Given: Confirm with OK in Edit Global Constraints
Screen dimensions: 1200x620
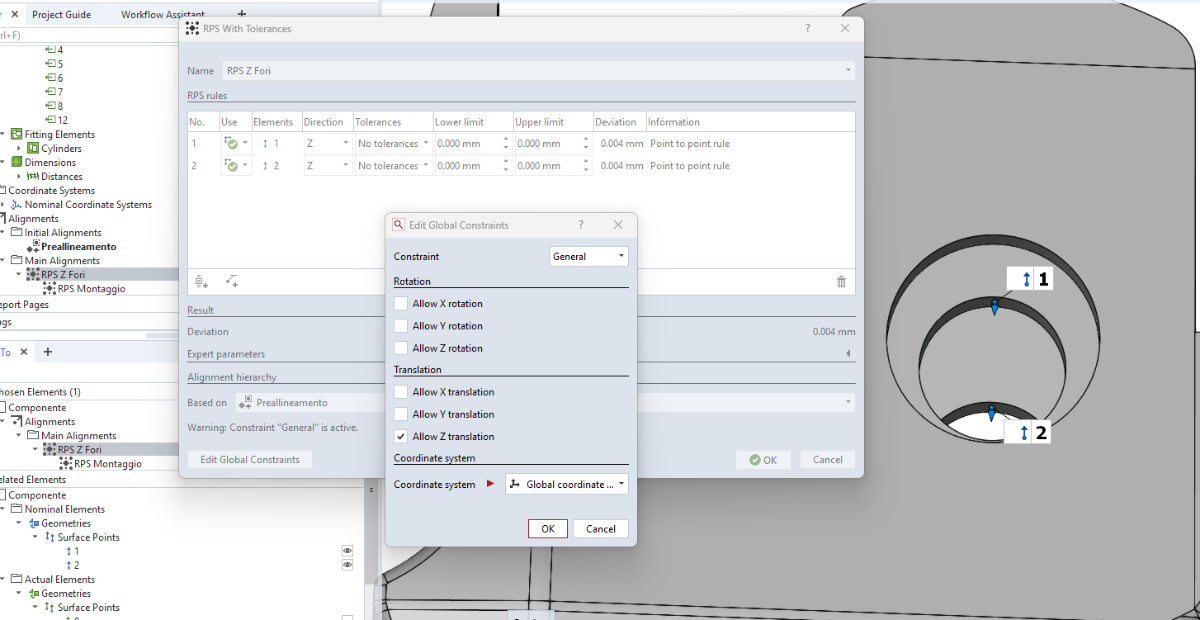Looking at the screenshot, I should [x=548, y=529].
